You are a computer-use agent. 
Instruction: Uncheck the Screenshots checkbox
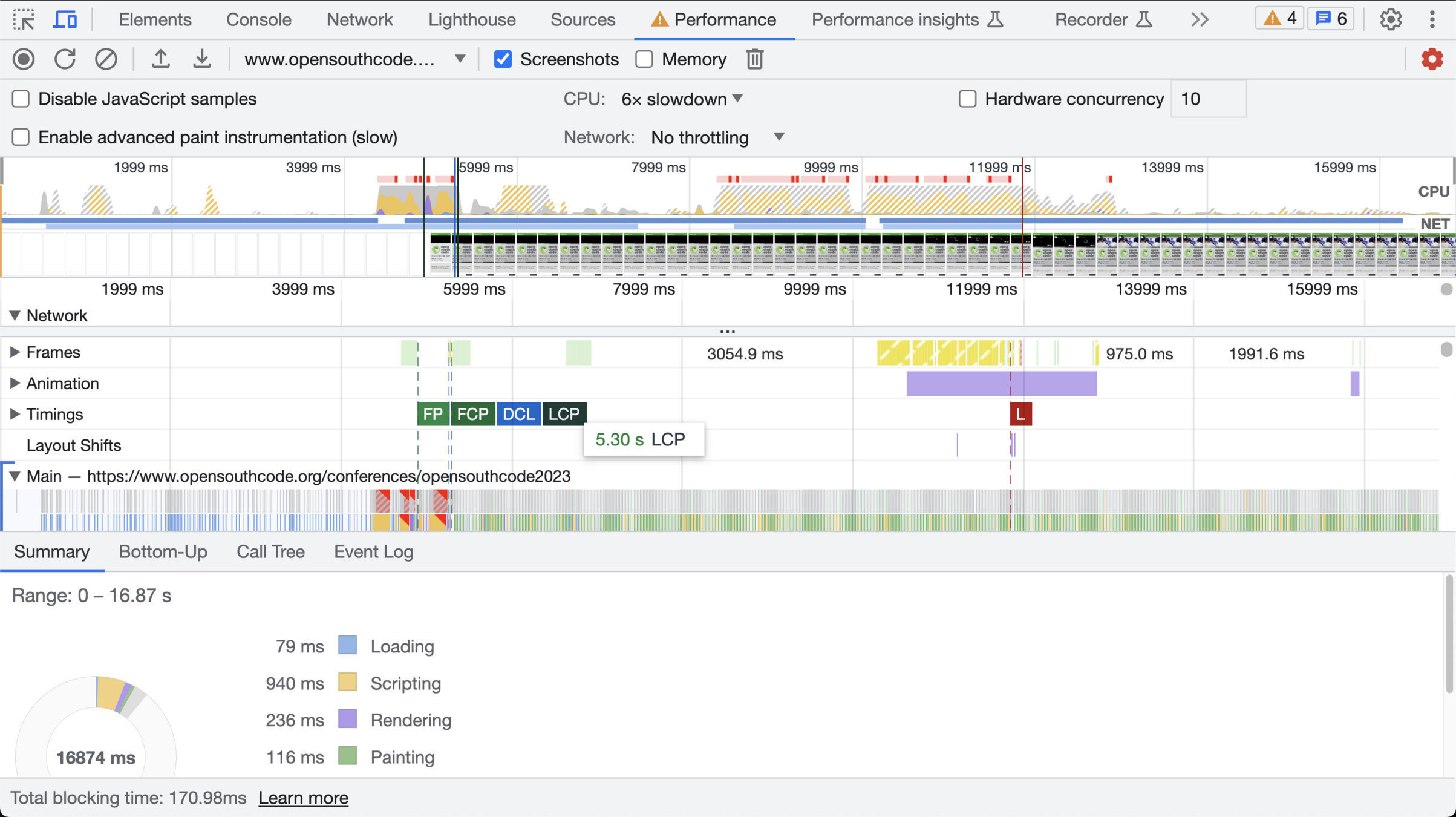(503, 59)
